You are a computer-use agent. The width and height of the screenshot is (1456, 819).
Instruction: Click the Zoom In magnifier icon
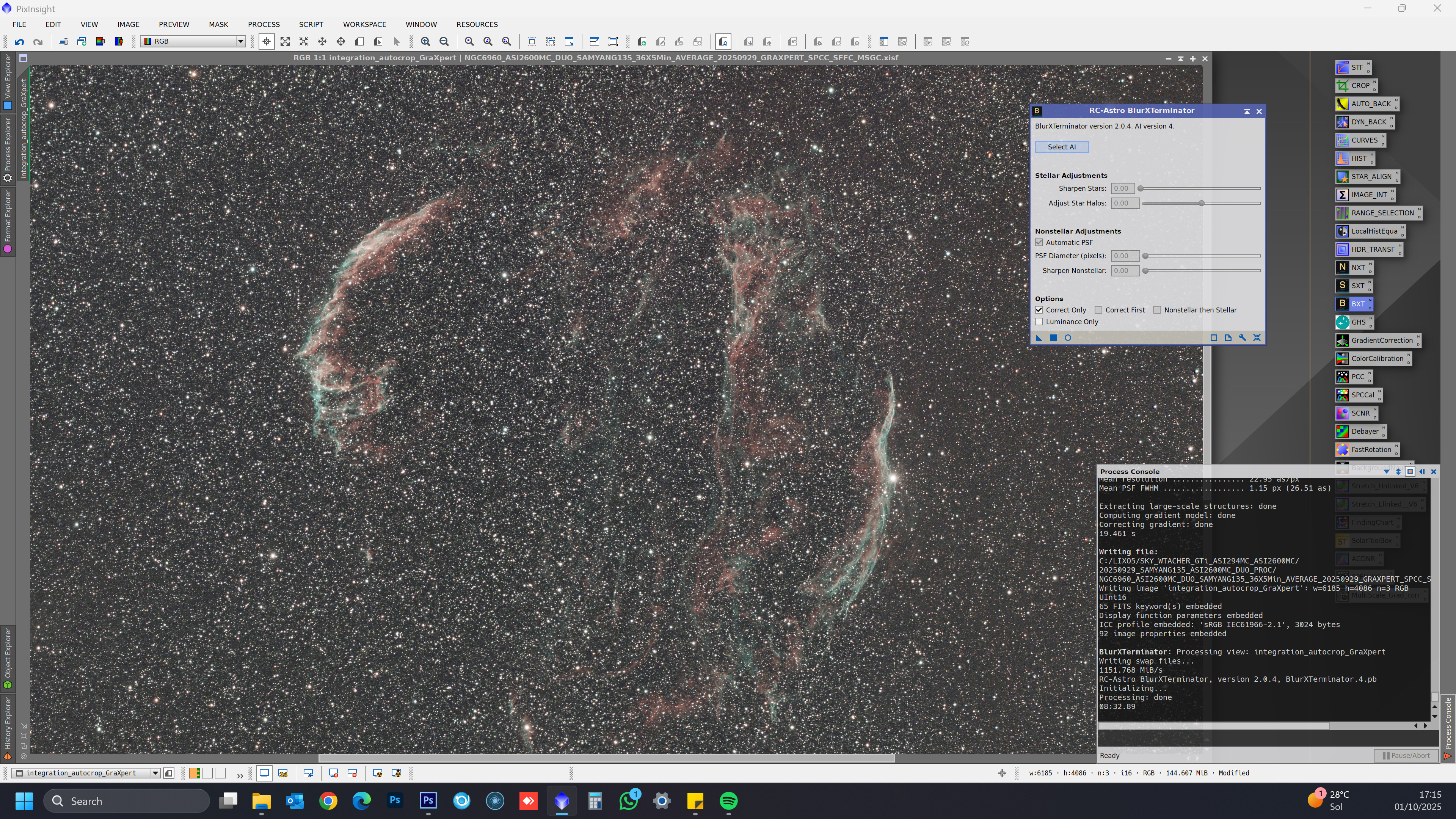[425, 41]
